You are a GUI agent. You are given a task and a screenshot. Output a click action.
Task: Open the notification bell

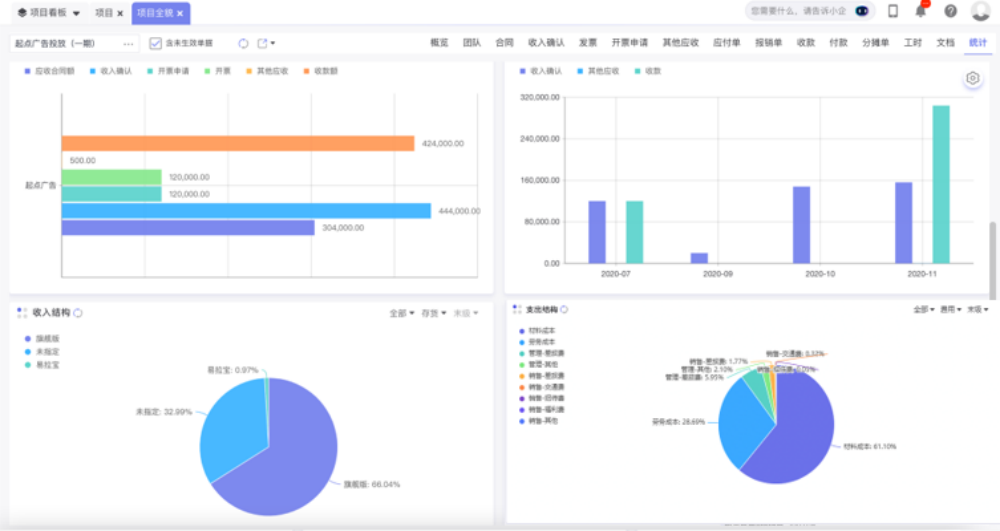(x=921, y=11)
